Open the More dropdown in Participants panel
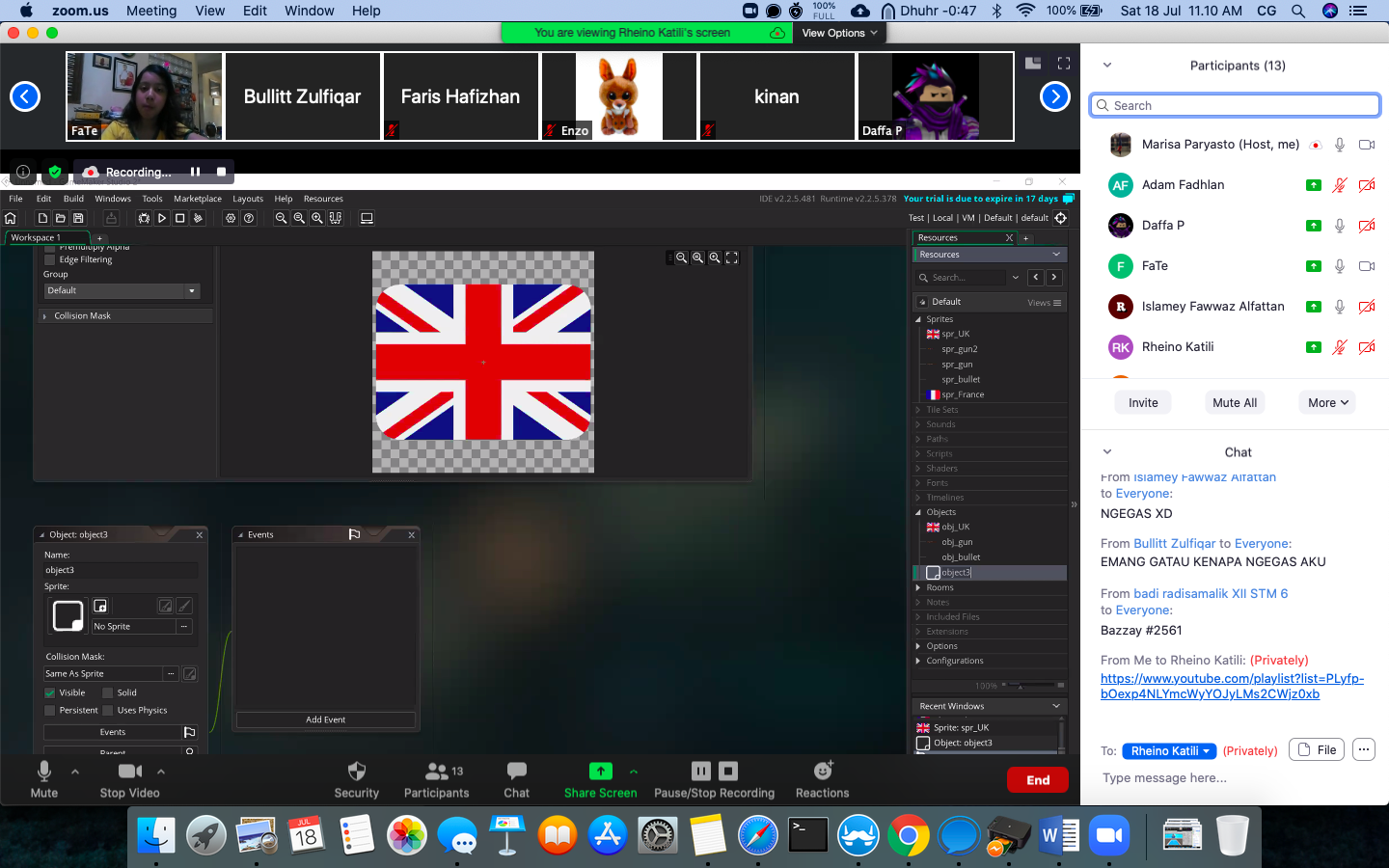 [1327, 403]
